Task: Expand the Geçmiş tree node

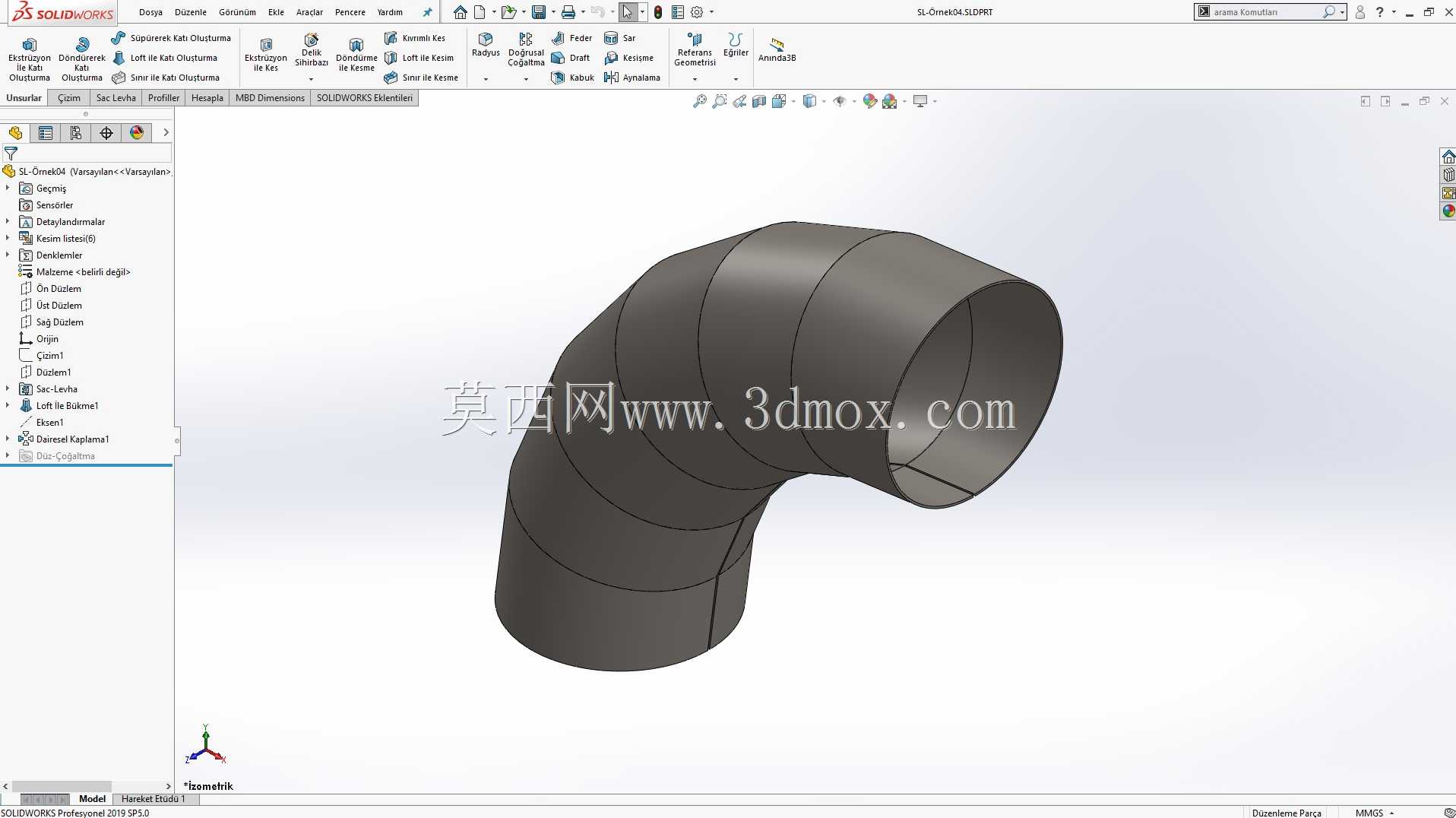Action: pyautogui.click(x=8, y=188)
